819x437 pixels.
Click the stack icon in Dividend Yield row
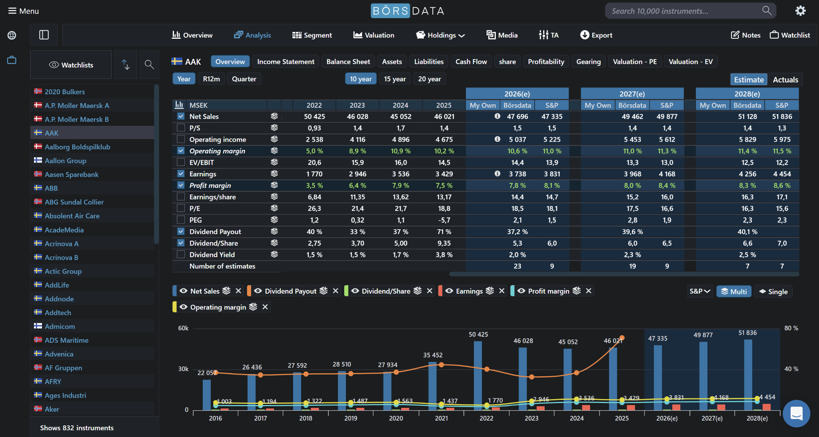(x=274, y=255)
